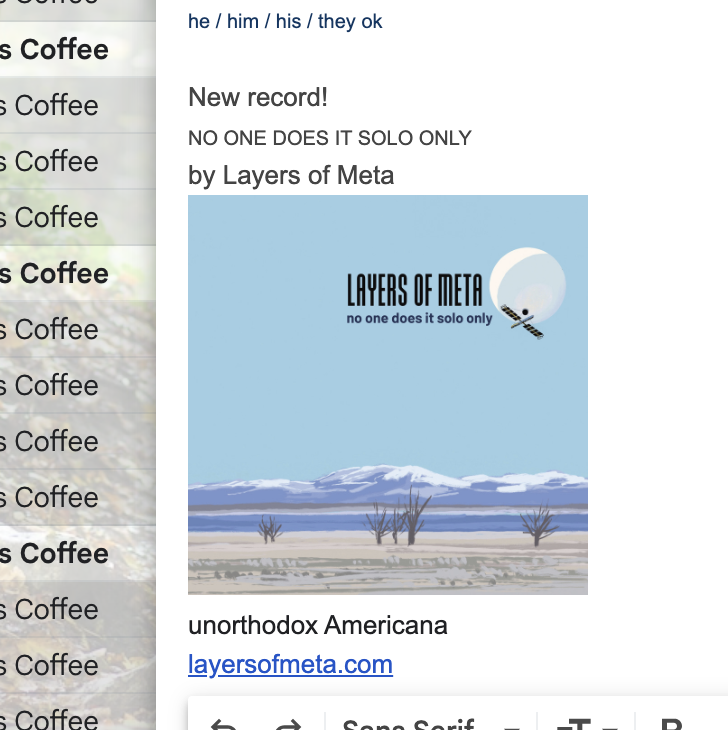Image resolution: width=728 pixels, height=730 pixels.
Task: Open Coffee email just below lowest bold one
Action: pyautogui.click(x=78, y=609)
